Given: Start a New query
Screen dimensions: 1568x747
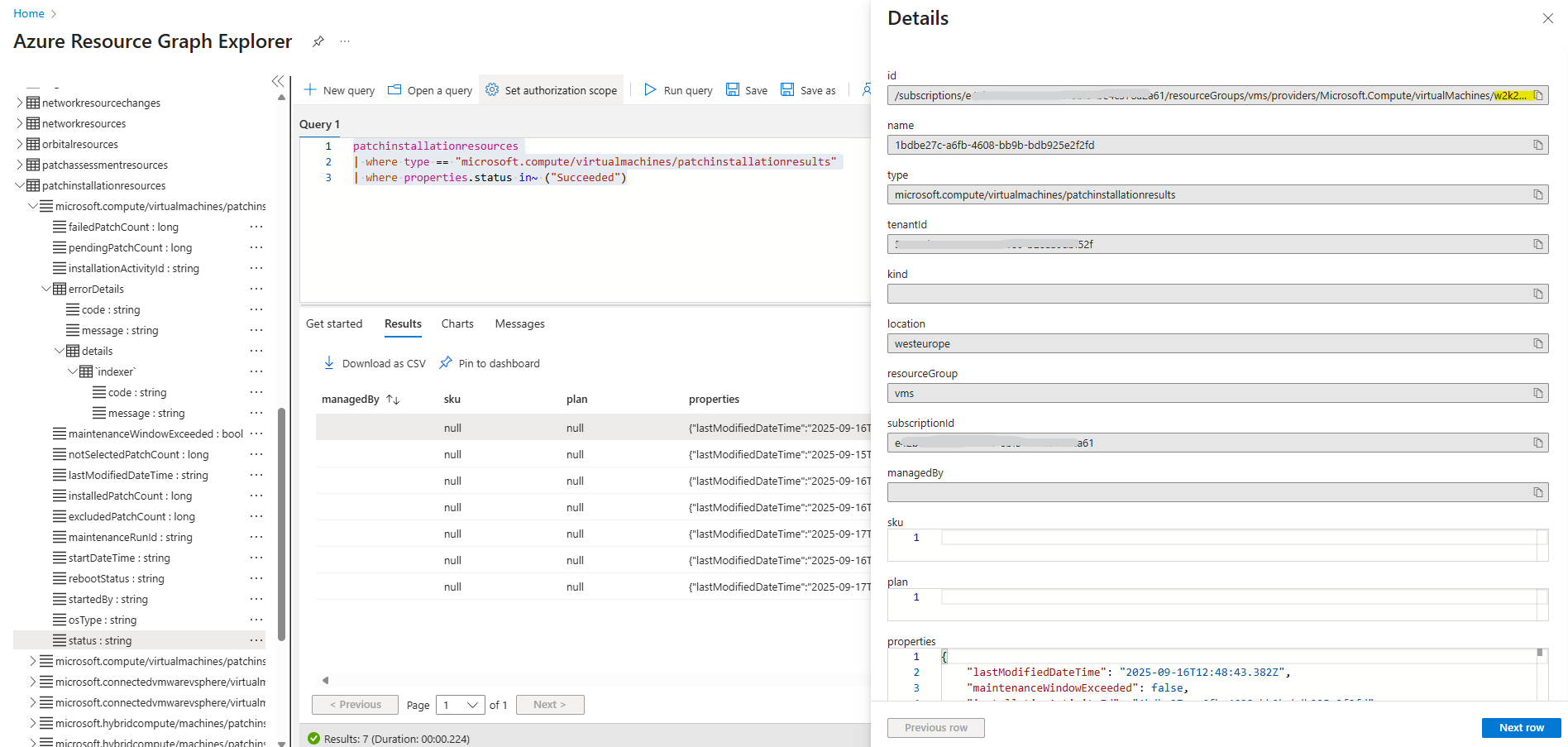Looking at the screenshot, I should (x=339, y=90).
